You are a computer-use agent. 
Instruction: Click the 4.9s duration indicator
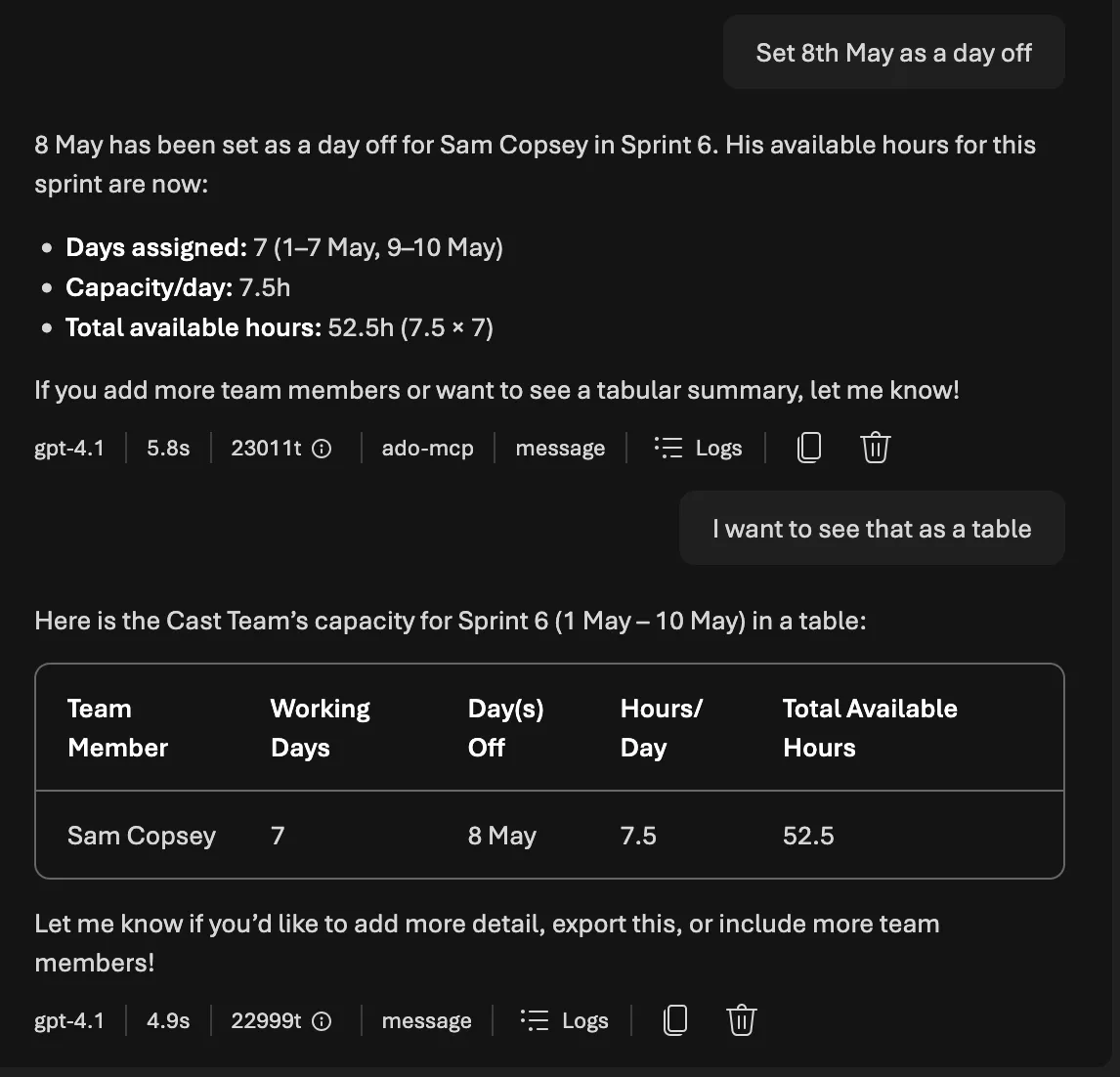[167, 1019]
